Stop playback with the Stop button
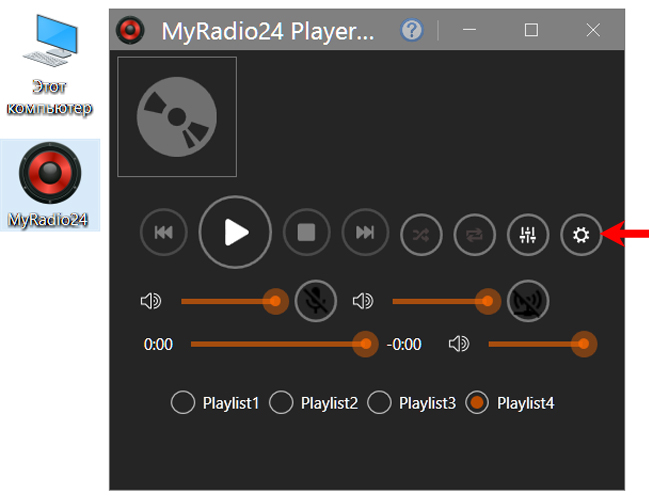Image resolution: width=649 pixels, height=497 pixels. [306, 233]
